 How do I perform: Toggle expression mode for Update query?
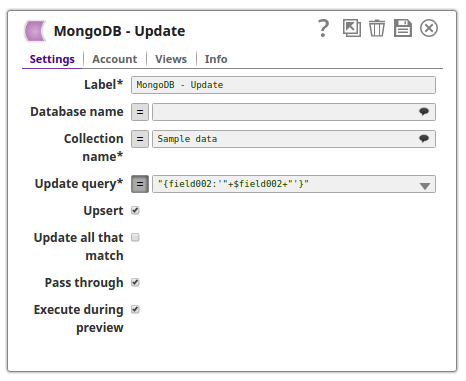[140, 184]
